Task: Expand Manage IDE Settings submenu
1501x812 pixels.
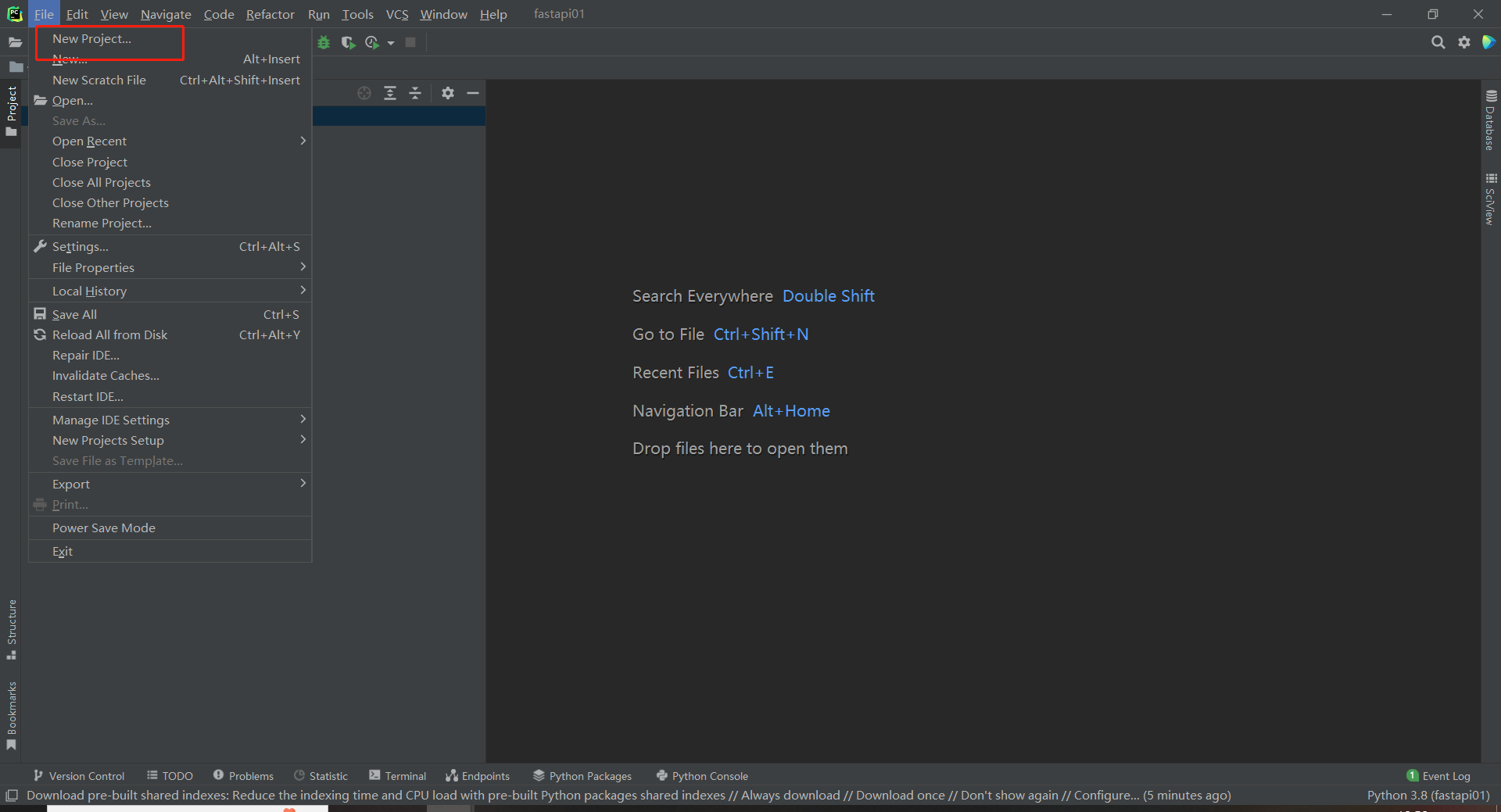Action: pos(170,420)
